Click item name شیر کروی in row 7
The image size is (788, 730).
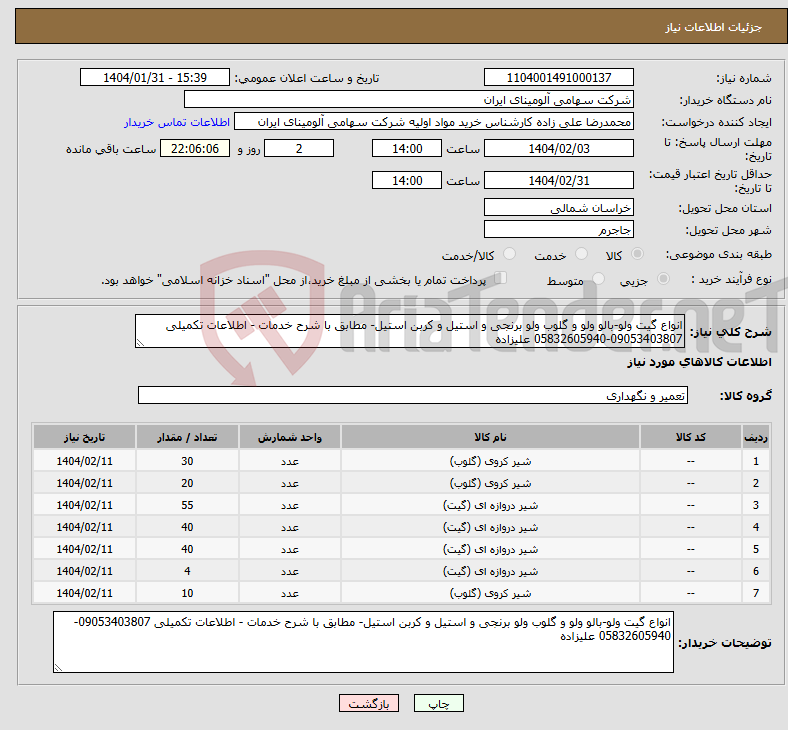(490, 593)
